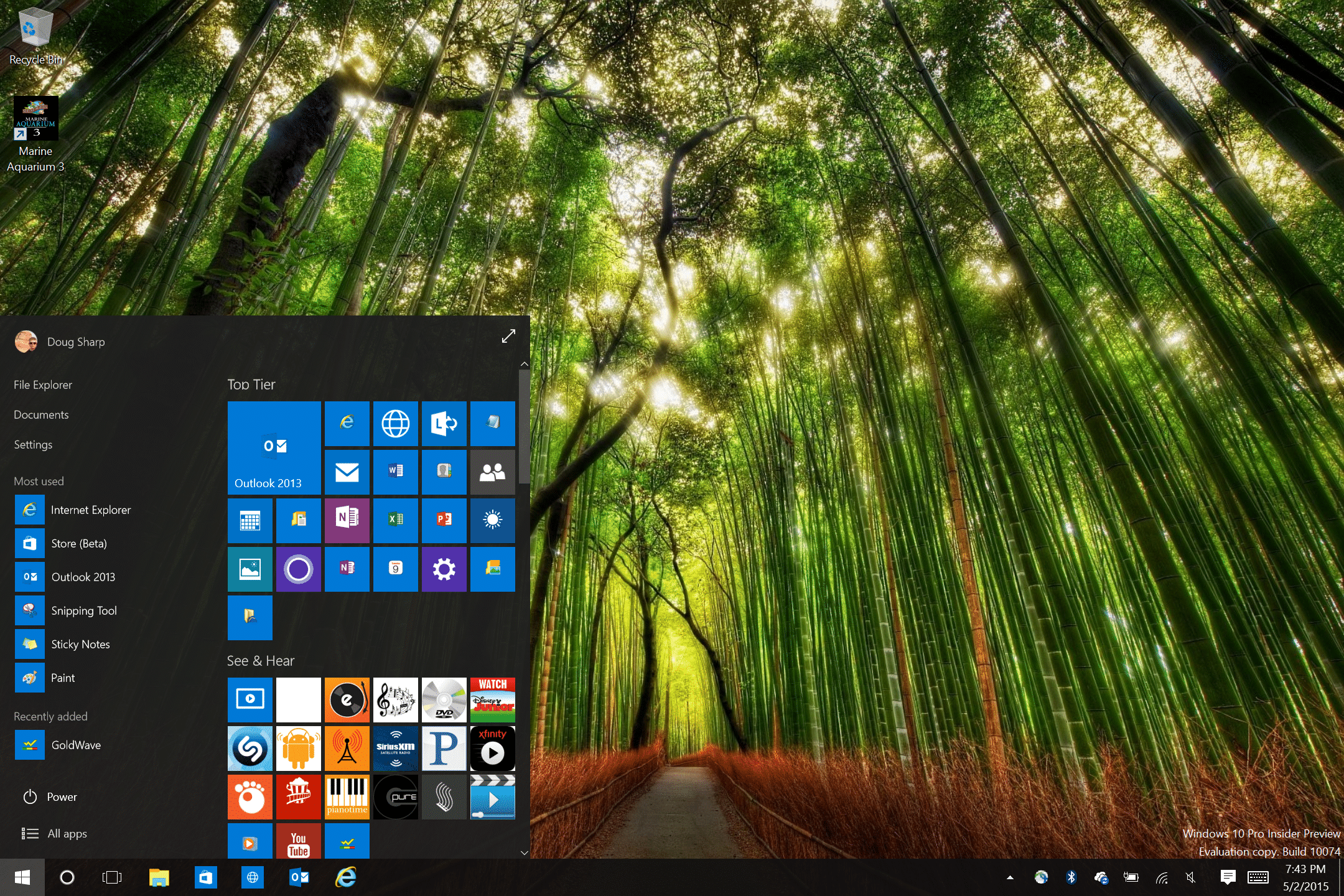The height and width of the screenshot is (896, 1344).
Task: Open the Notepad tile in Top Tier
Action: coord(492,424)
